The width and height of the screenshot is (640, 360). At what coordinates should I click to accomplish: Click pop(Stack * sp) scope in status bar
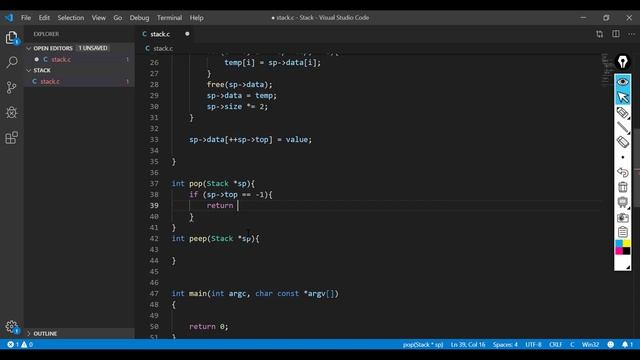pyautogui.click(x=423, y=344)
